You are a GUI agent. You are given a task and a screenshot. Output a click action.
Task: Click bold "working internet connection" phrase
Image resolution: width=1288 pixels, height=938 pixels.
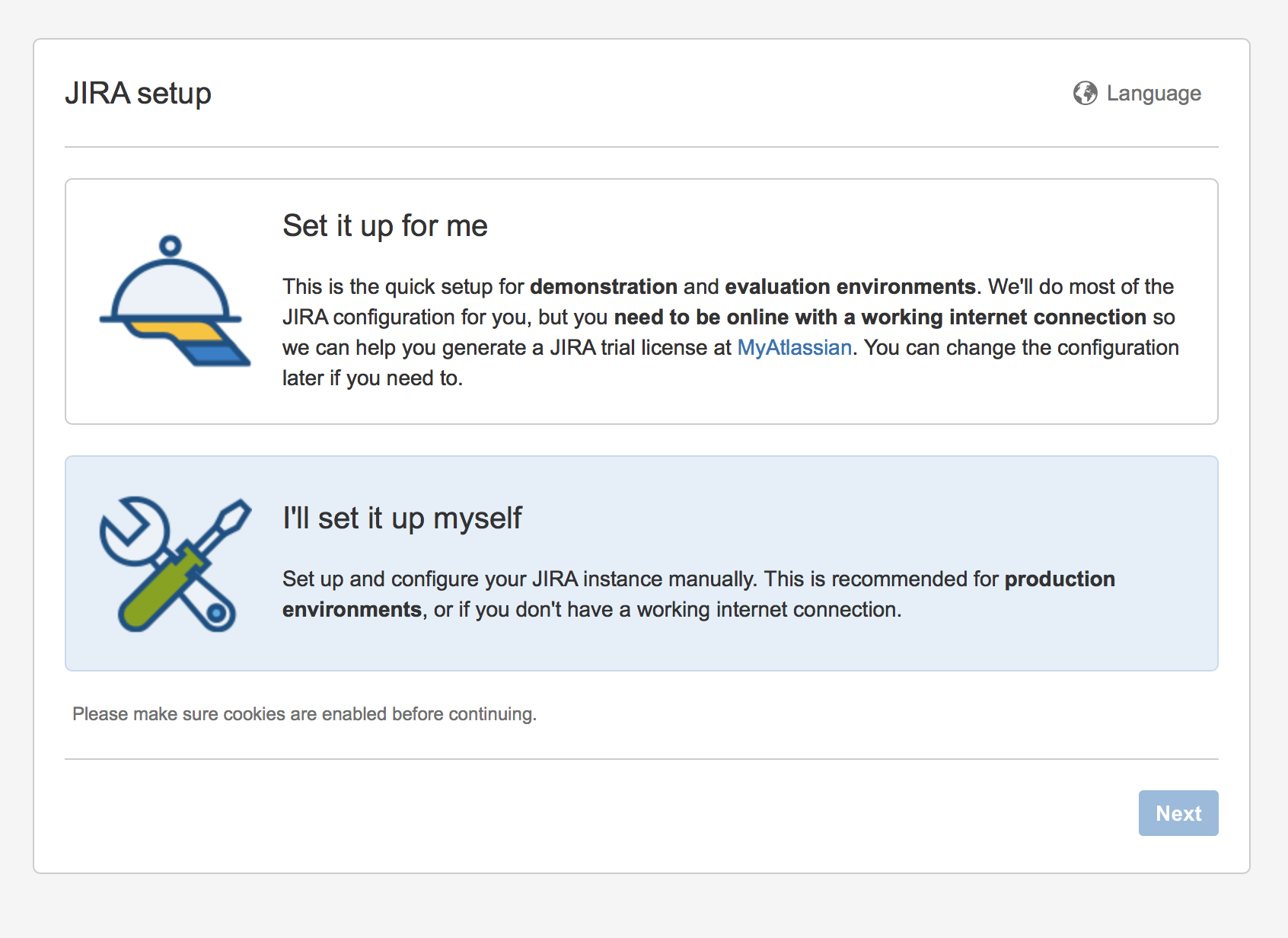pyautogui.click(x=1003, y=317)
